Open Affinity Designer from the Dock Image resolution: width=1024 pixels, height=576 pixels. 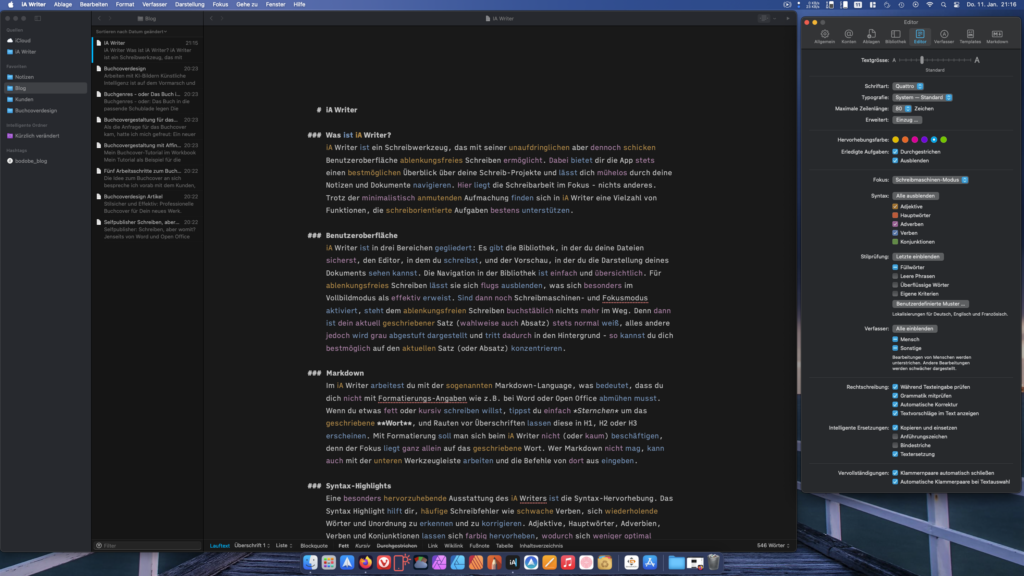(x=457, y=562)
